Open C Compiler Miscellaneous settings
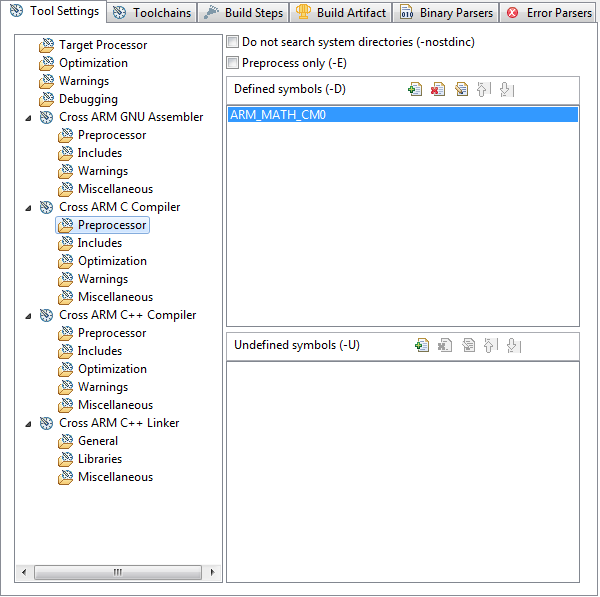This screenshot has width=600, height=597. [x=106, y=297]
